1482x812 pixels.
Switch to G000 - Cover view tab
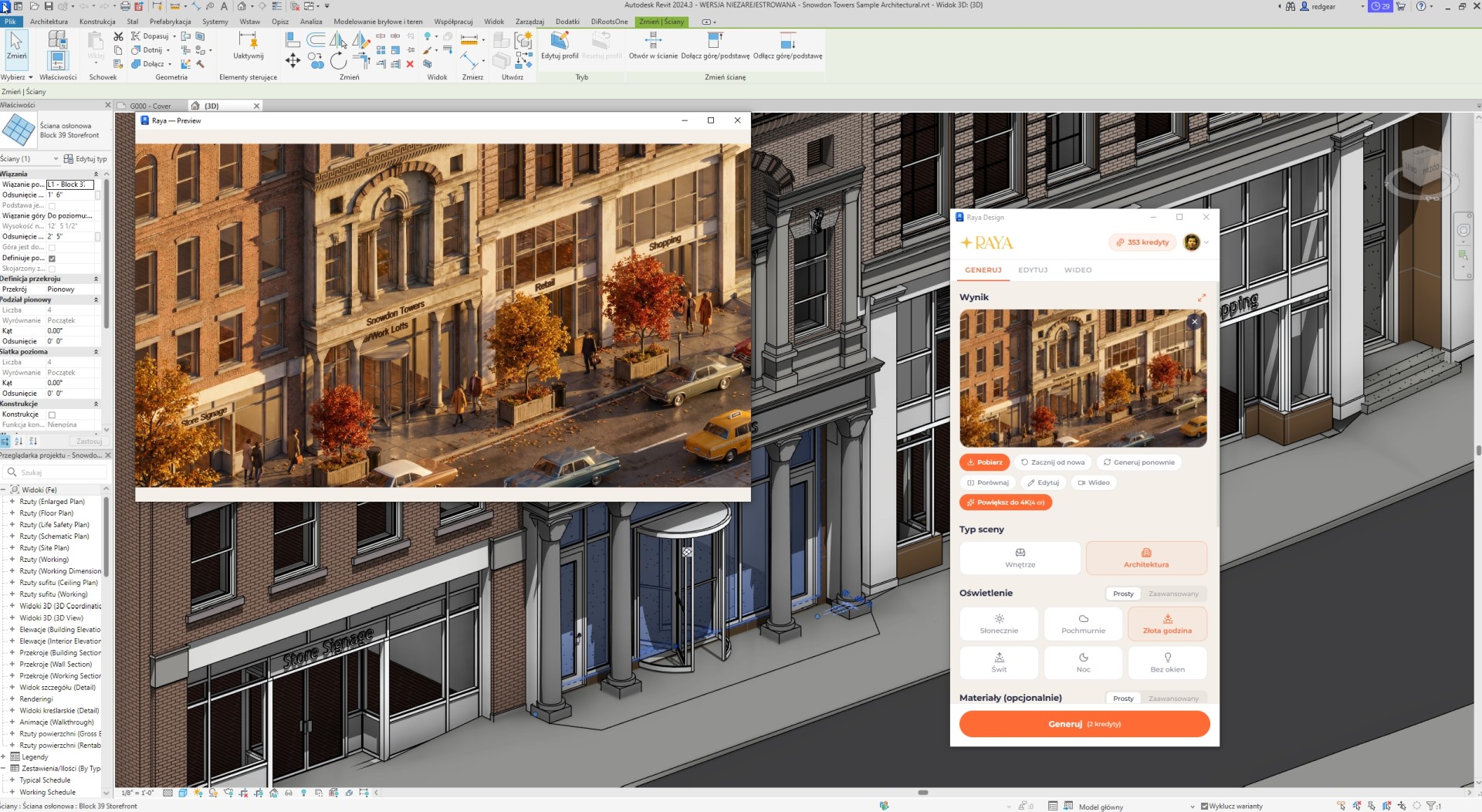click(150, 106)
